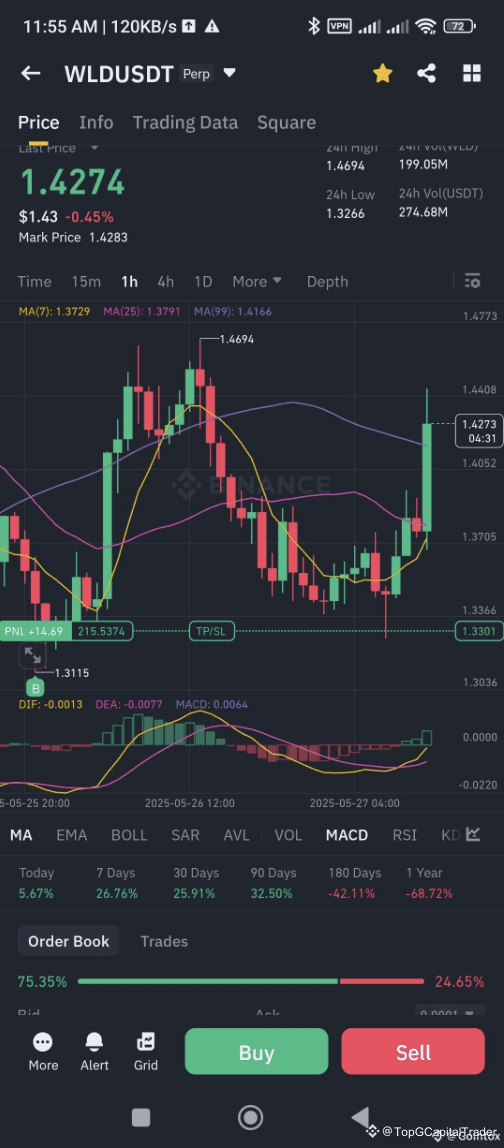Select the Time chart interval

[x=34, y=282]
